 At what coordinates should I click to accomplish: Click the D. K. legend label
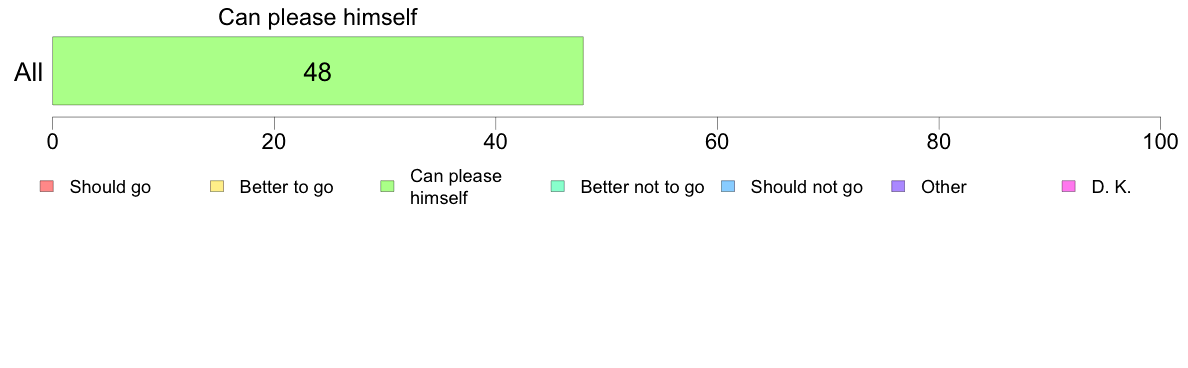1111,187
